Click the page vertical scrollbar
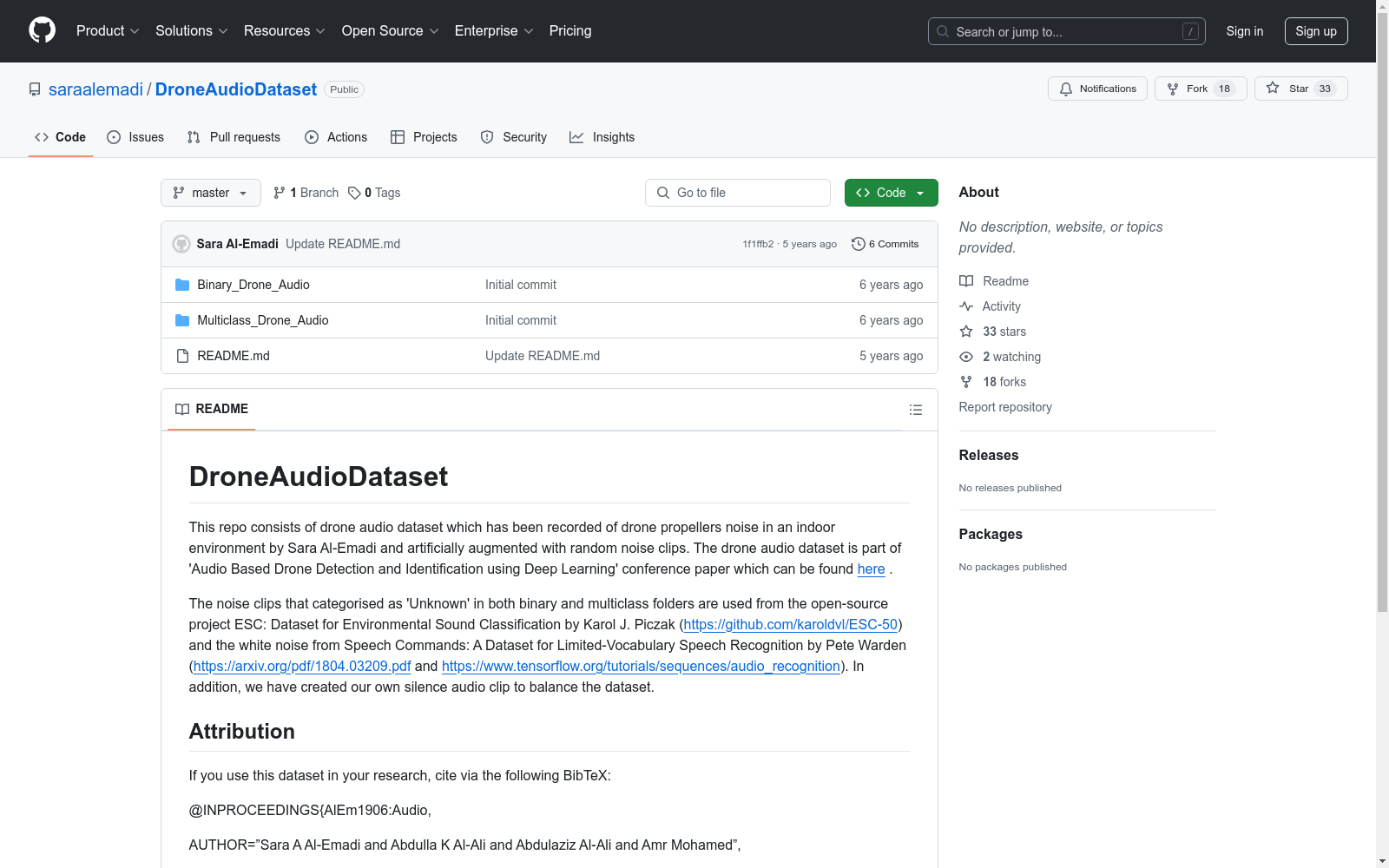 [x=1382, y=312]
